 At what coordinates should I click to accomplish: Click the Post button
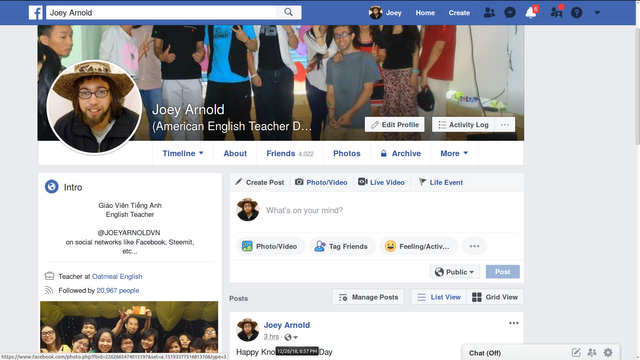[502, 272]
